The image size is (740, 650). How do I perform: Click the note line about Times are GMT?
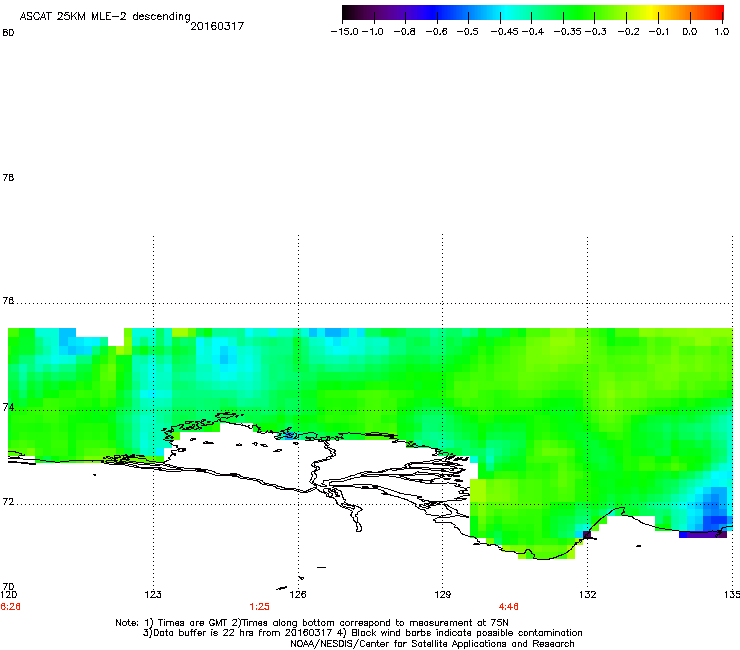click(x=312, y=623)
